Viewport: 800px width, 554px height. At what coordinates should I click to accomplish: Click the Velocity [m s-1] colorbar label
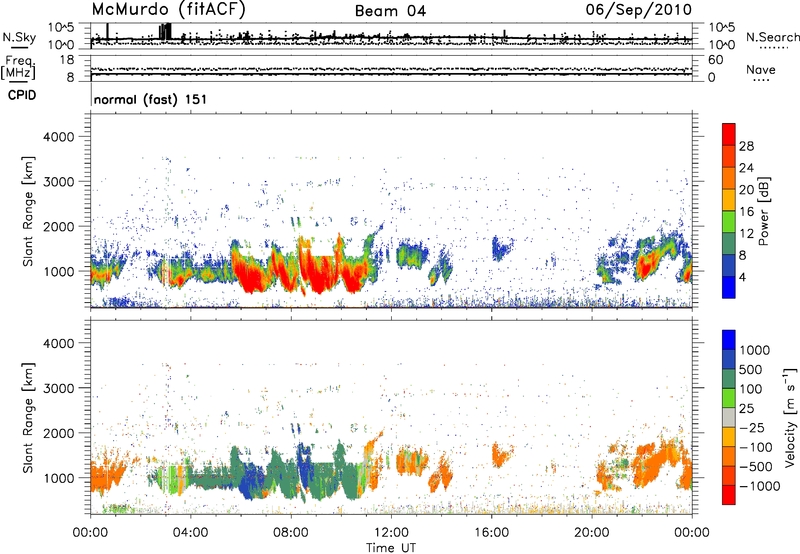tap(791, 417)
